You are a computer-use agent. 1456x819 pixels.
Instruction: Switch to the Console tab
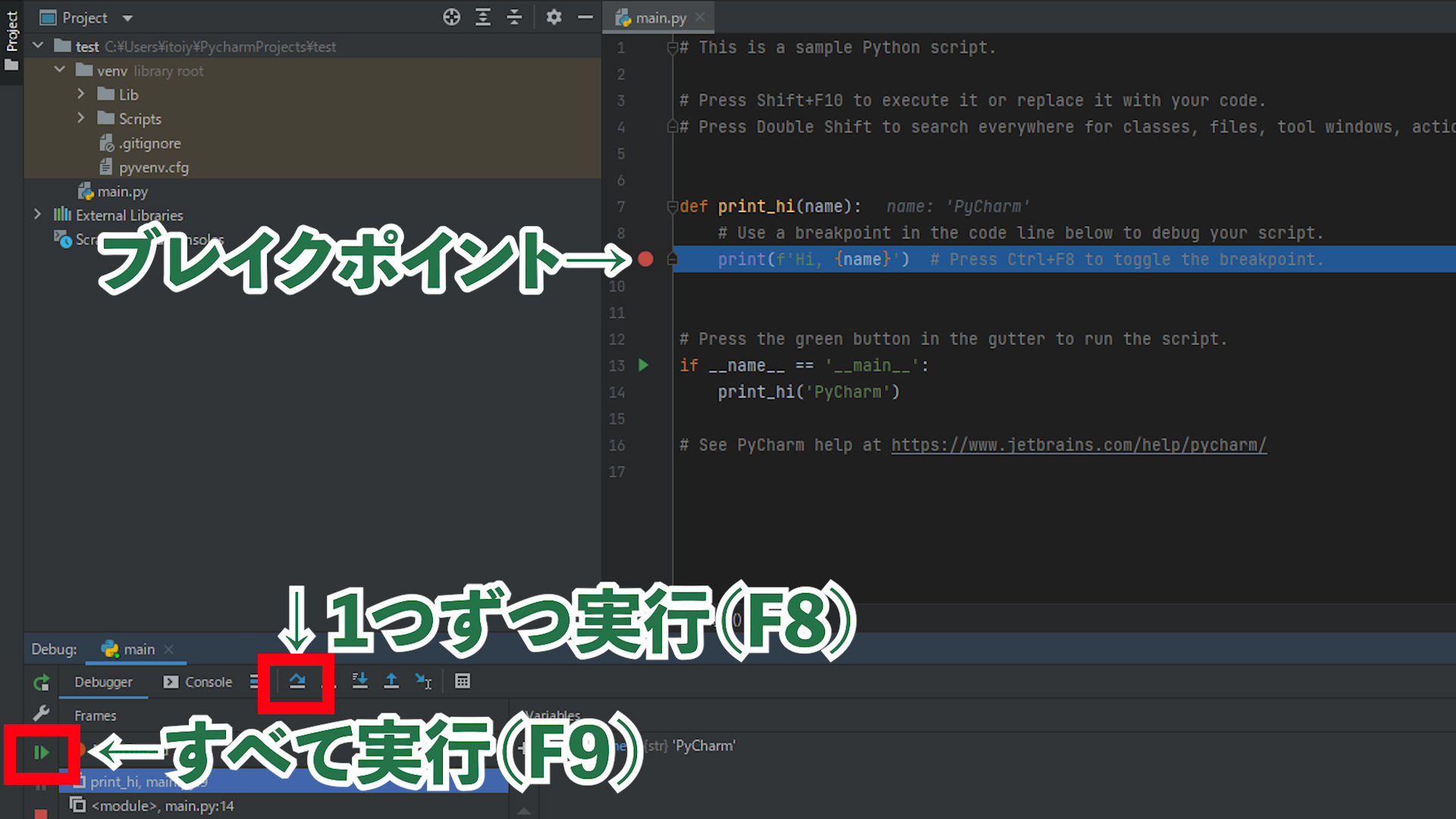(x=198, y=682)
